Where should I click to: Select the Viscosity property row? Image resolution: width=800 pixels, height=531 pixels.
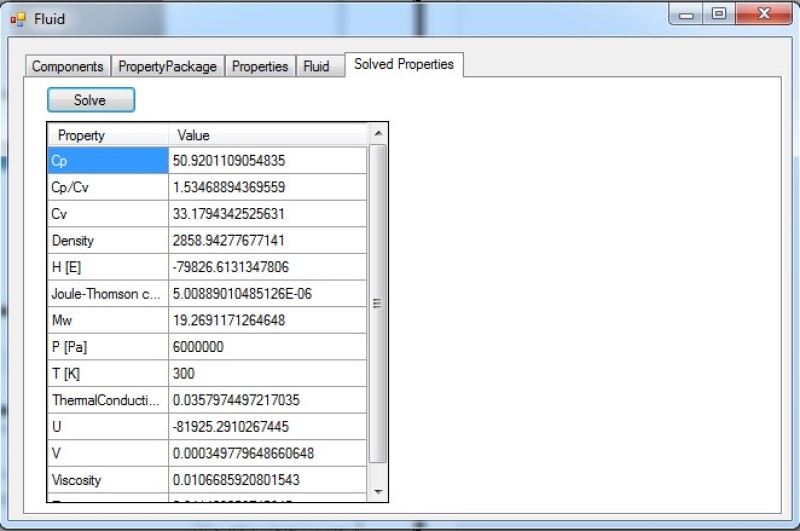coord(108,480)
